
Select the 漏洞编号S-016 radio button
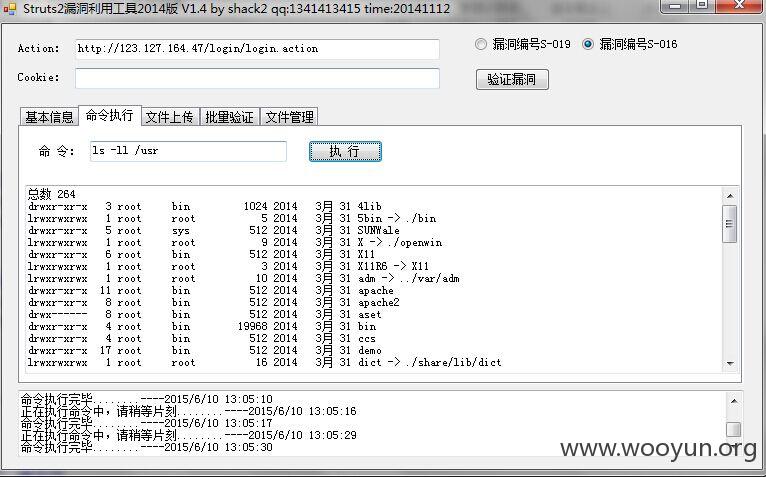point(630,44)
